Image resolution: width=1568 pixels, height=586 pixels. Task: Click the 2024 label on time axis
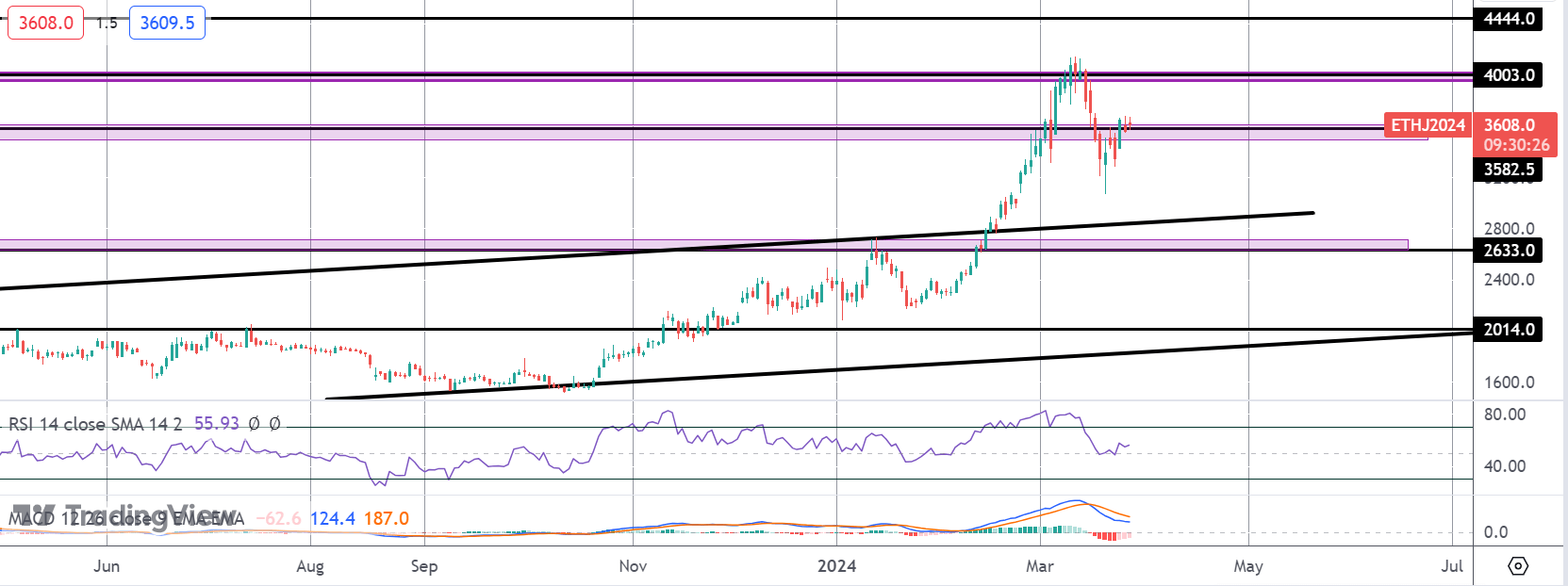tap(837, 566)
